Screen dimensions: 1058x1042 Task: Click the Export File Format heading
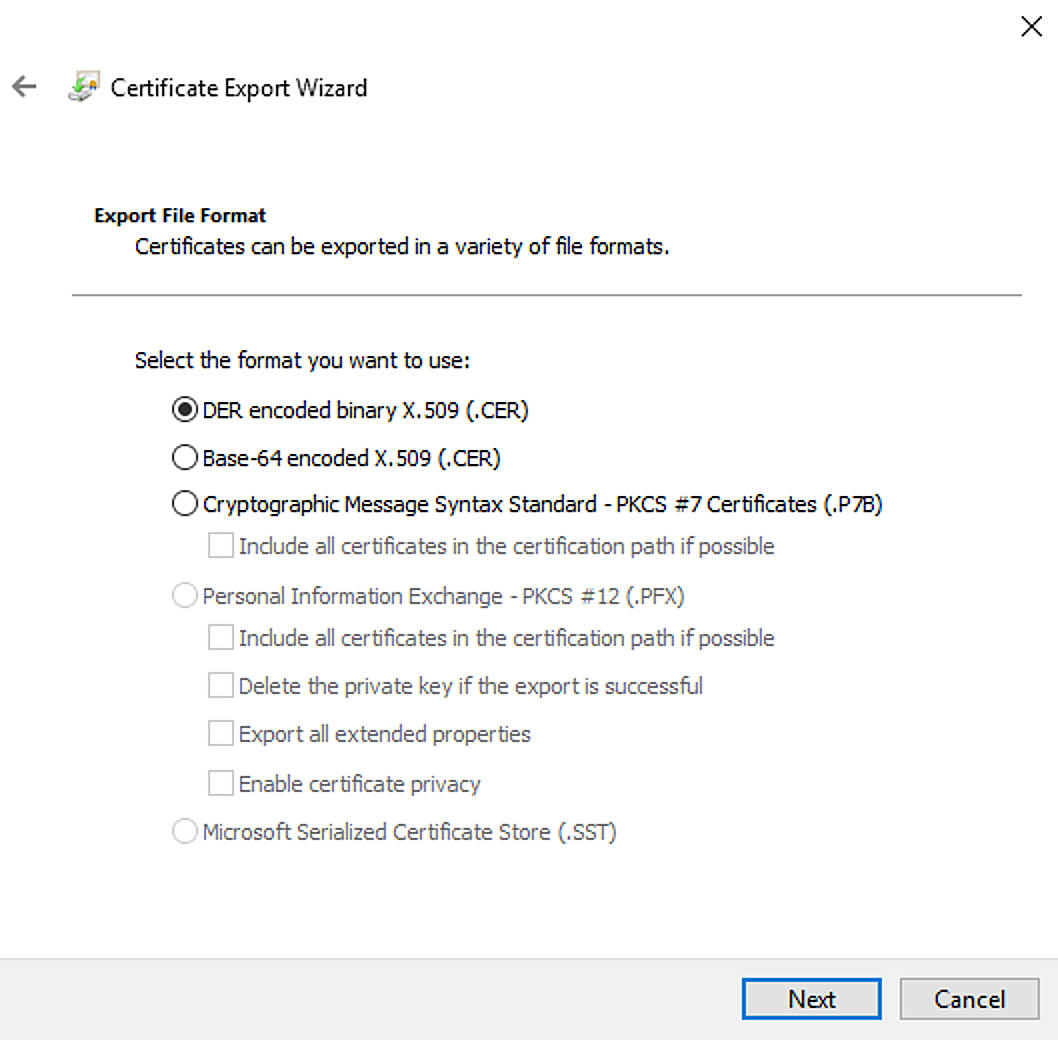(x=180, y=216)
